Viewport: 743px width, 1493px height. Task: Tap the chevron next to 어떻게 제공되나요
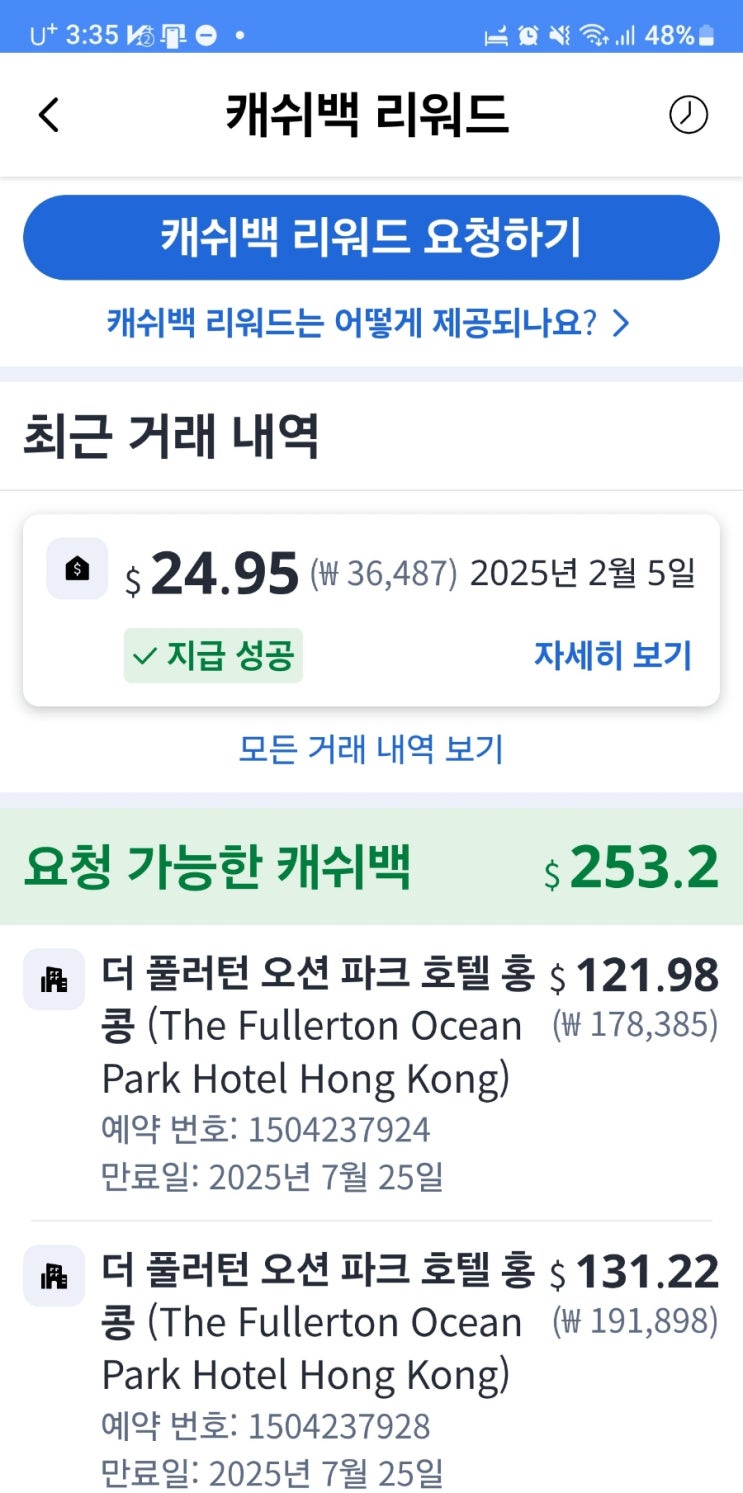click(x=621, y=323)
